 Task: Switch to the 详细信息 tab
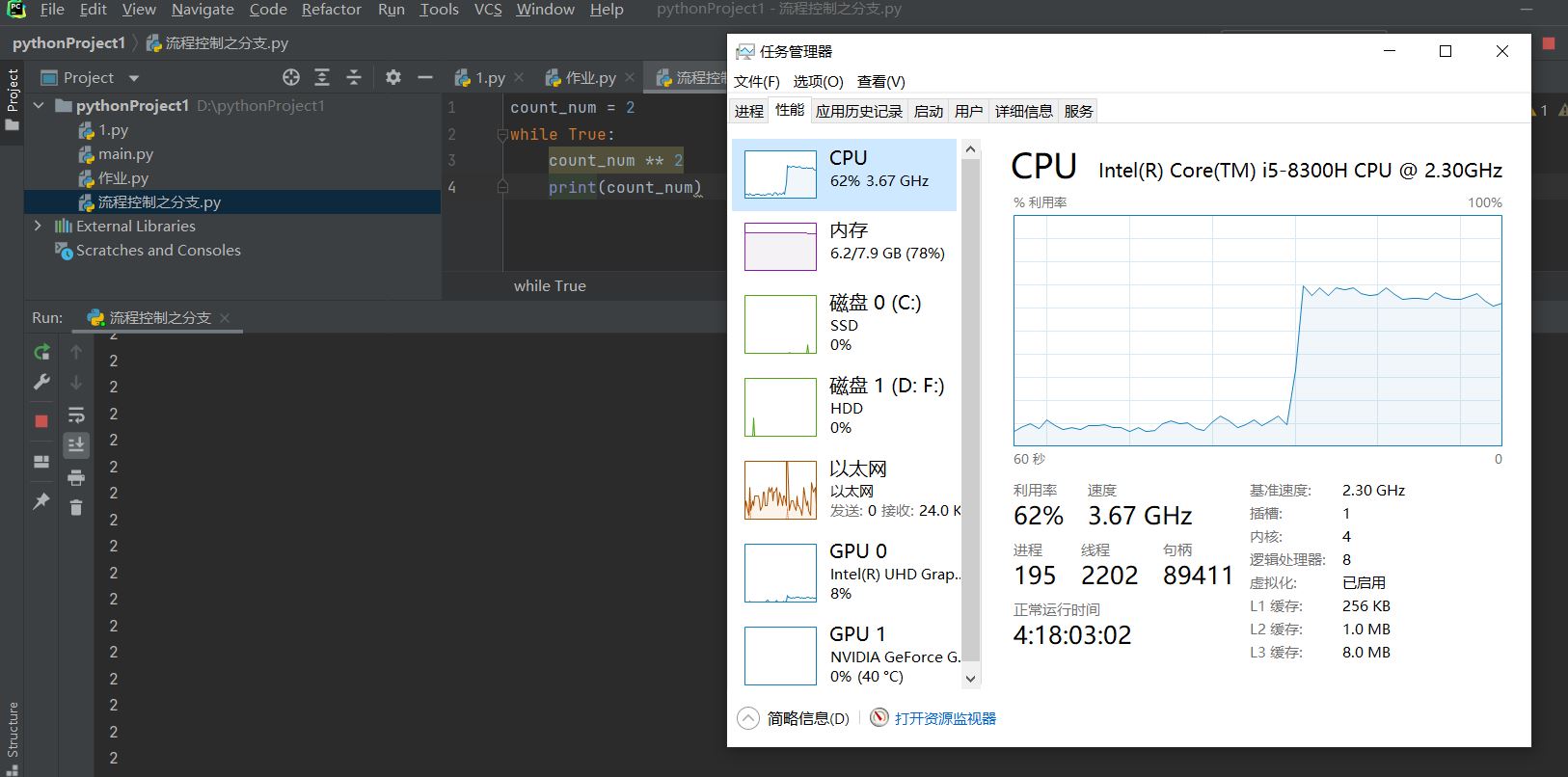click(x=1024, y=111)
